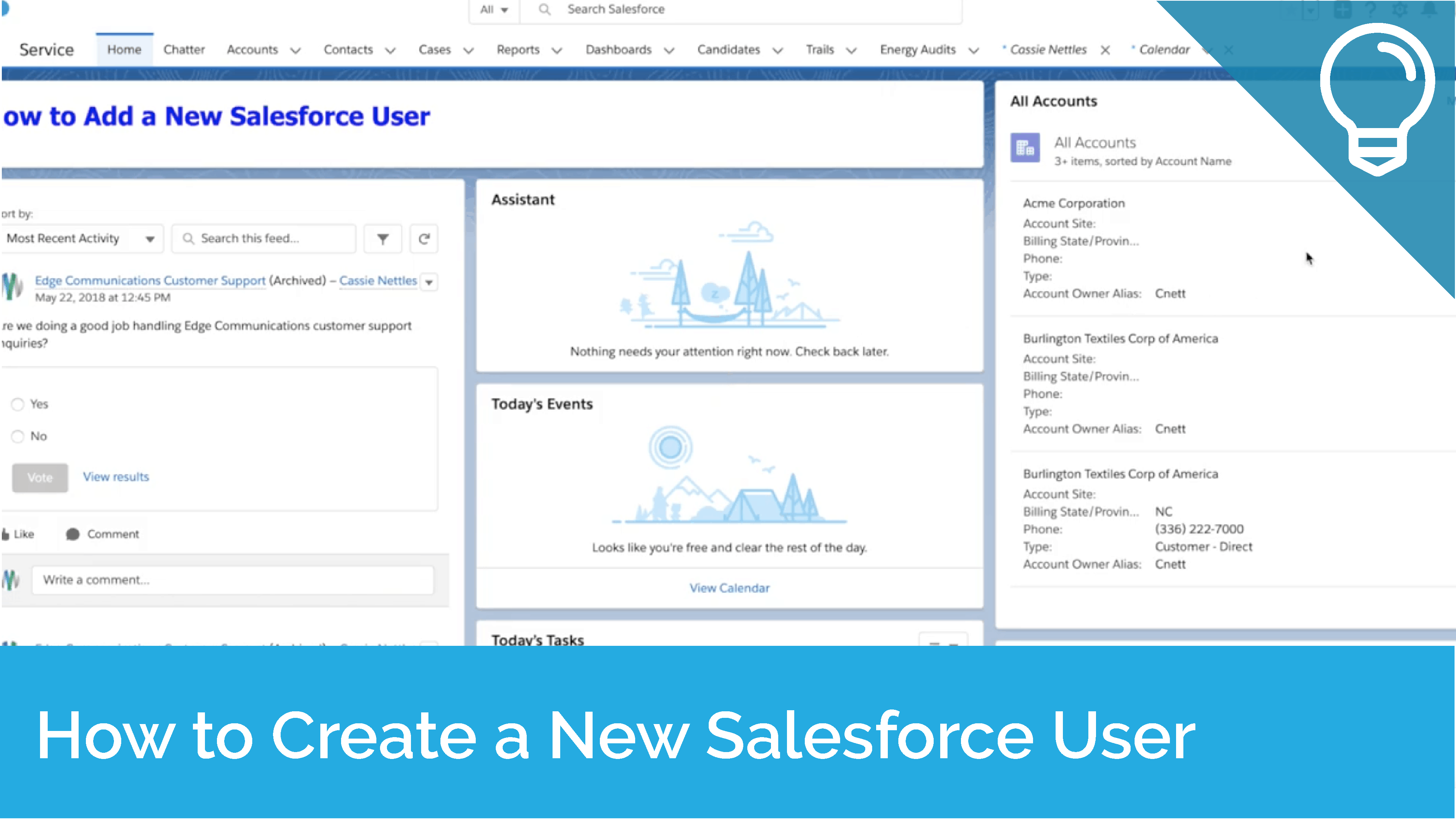
Task: Open the Acme Corporation account
Action: (1073, 203)
